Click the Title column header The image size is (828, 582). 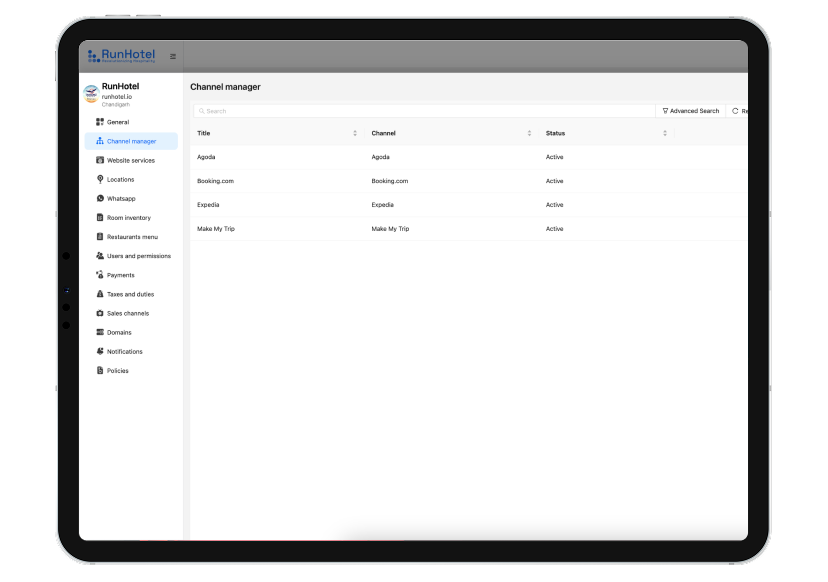point(277,133)
